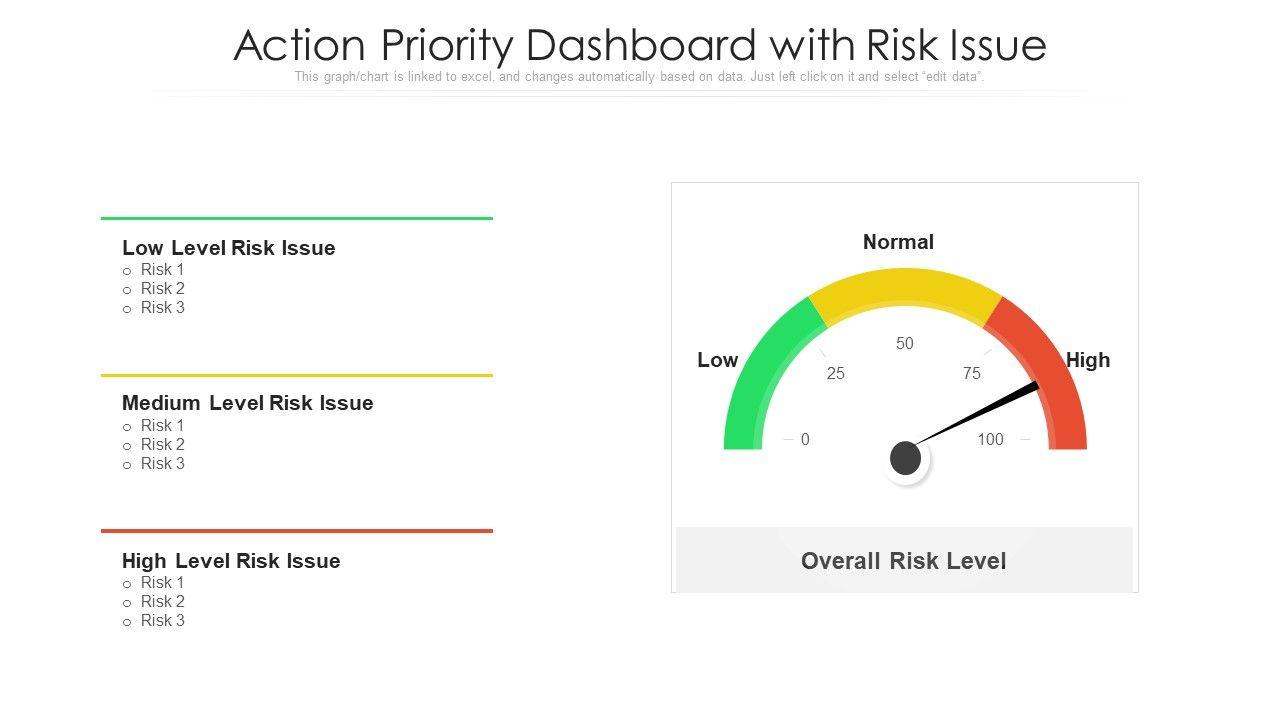Click the bullet circle beside Risk 3 under High Level

(x=127, y=622)
